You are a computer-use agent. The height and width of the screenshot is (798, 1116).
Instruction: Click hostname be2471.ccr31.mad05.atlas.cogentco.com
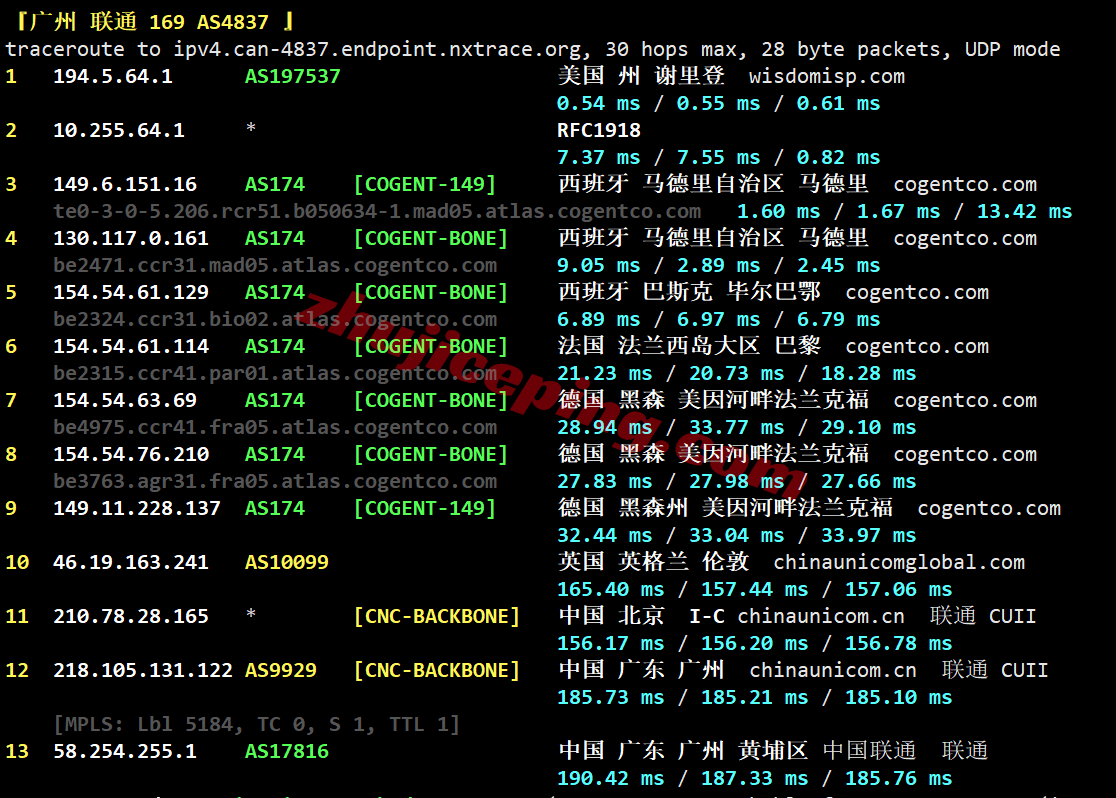(x=275, y=266)
